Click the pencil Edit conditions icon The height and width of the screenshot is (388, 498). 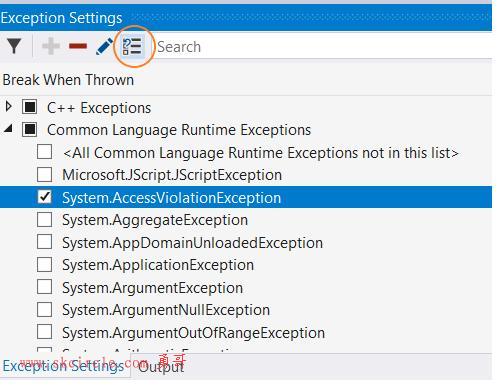pyautogui.click(x=104, y=46)
